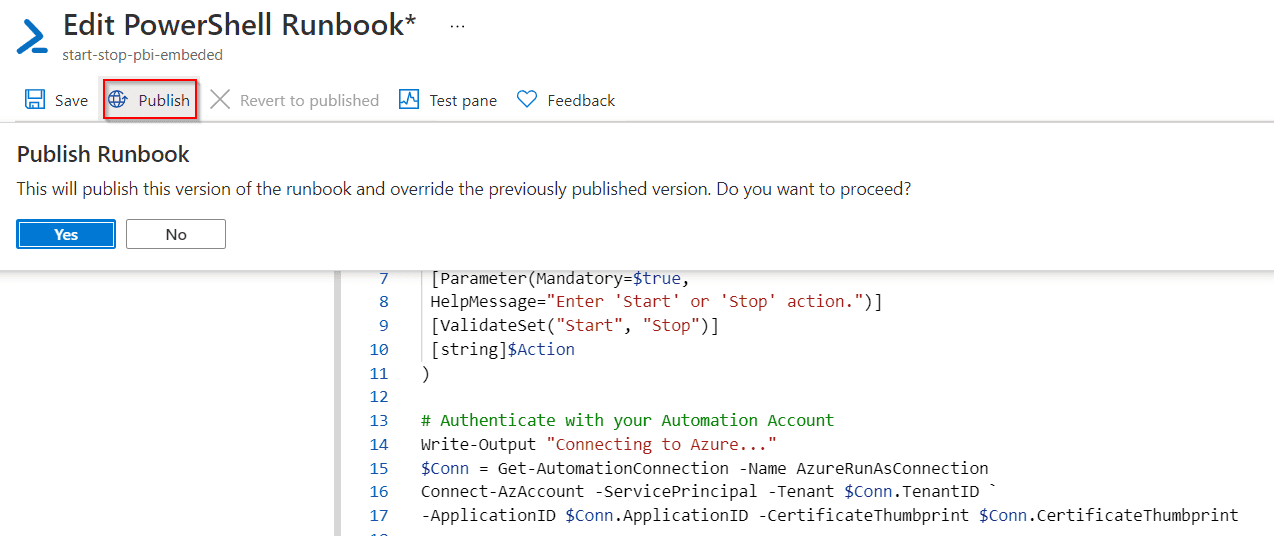Open the Feedback label
The image size is (1274, 536).
coord(581,101)
